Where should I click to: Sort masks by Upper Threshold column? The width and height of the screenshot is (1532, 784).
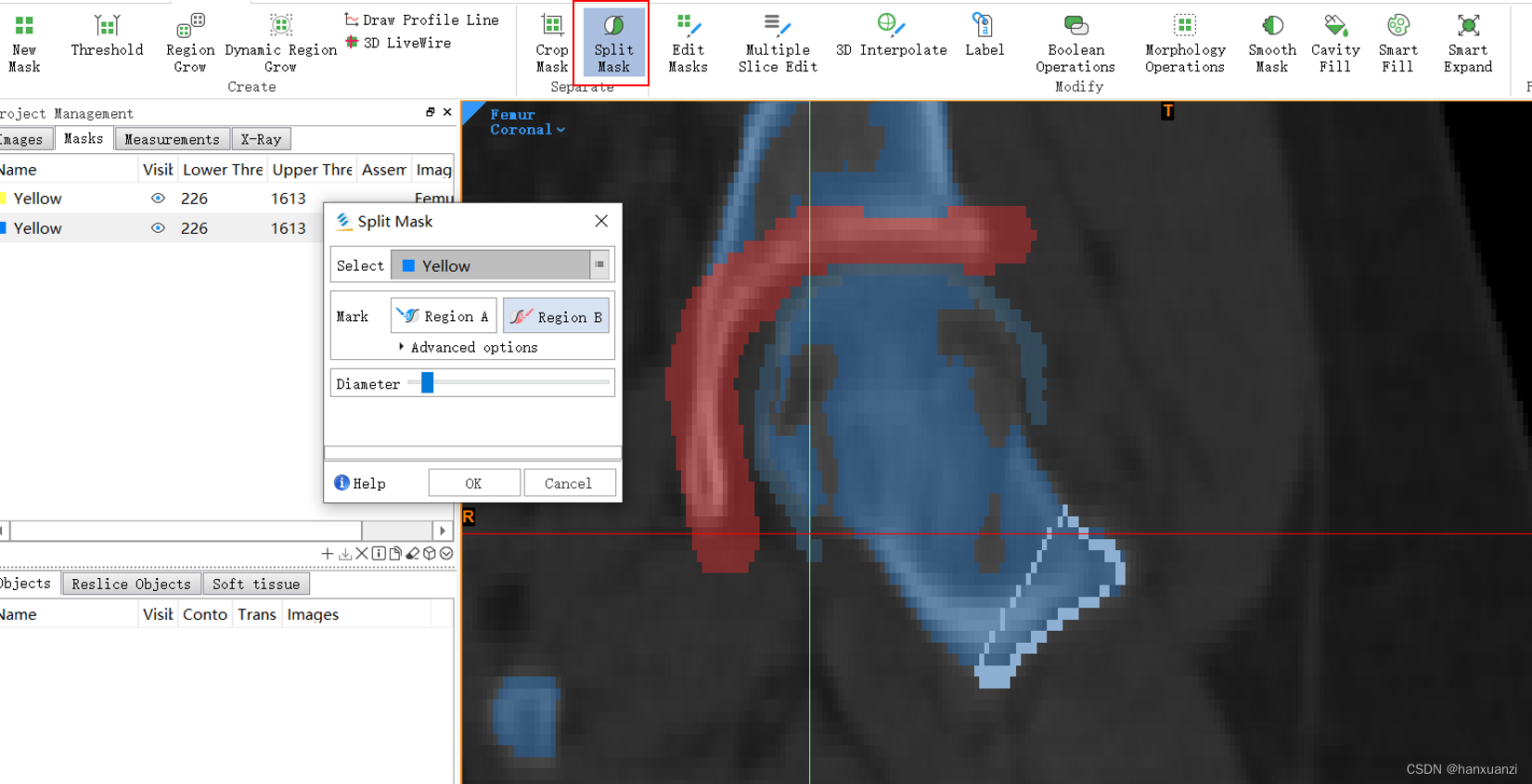click(x=312, y=170)
